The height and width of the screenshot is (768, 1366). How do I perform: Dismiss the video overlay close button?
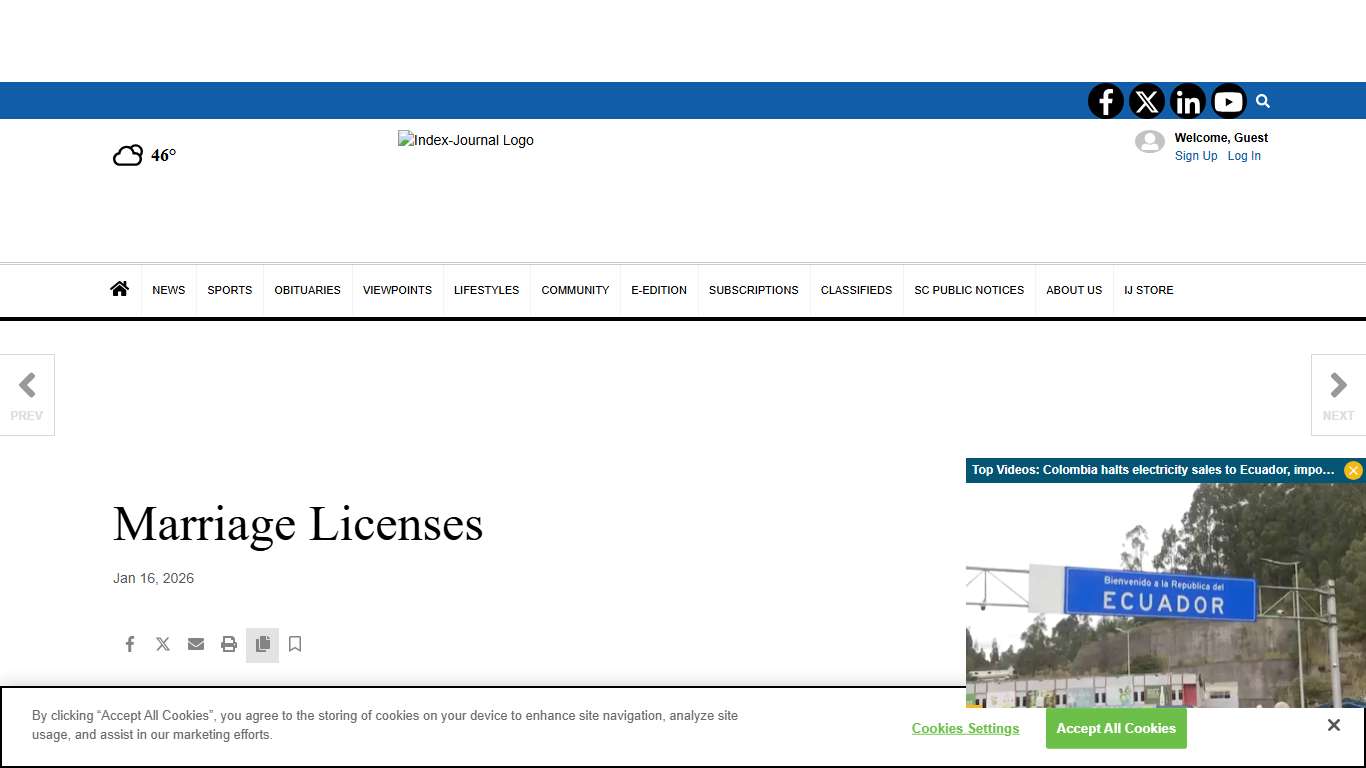pos(1354,470)
